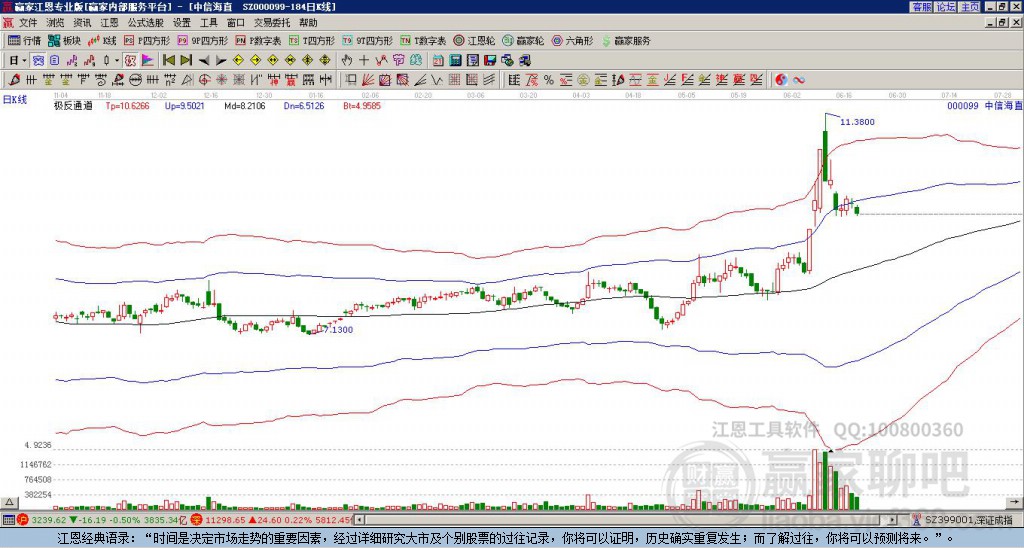Select the hand pan tool

coord(347,60)
